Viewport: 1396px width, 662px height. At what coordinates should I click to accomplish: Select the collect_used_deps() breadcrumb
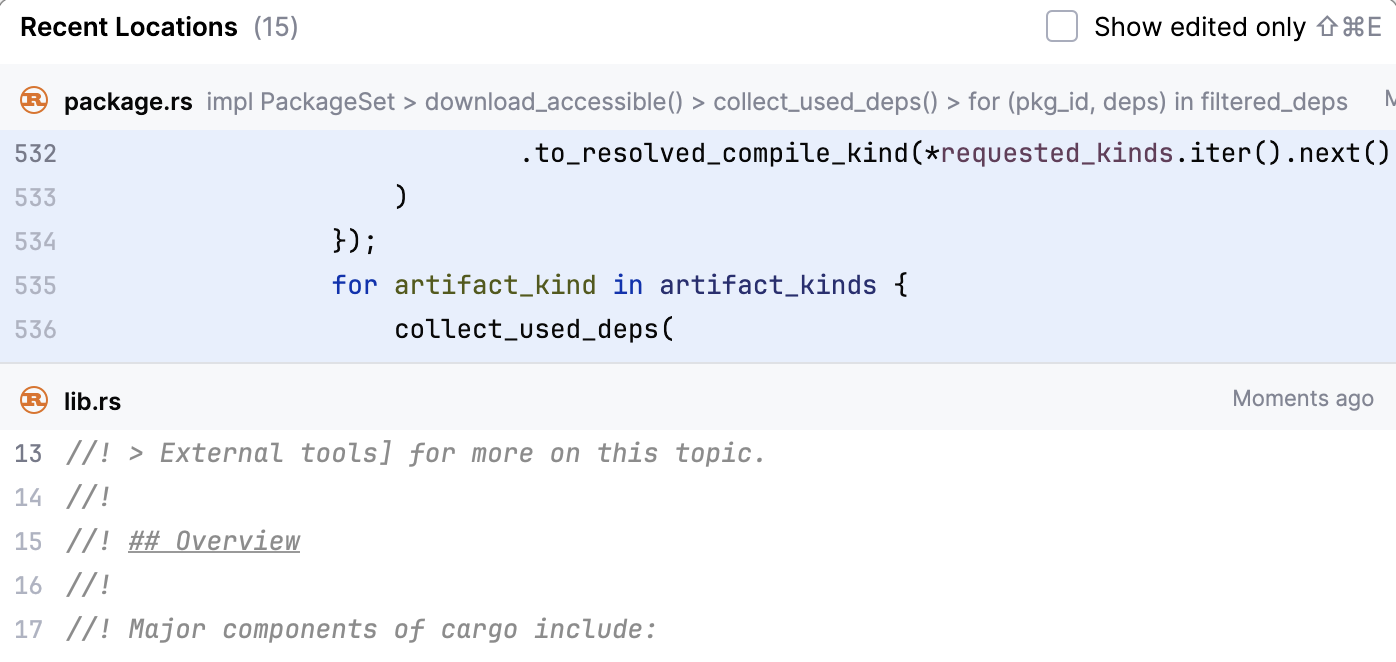coord(825,102)
